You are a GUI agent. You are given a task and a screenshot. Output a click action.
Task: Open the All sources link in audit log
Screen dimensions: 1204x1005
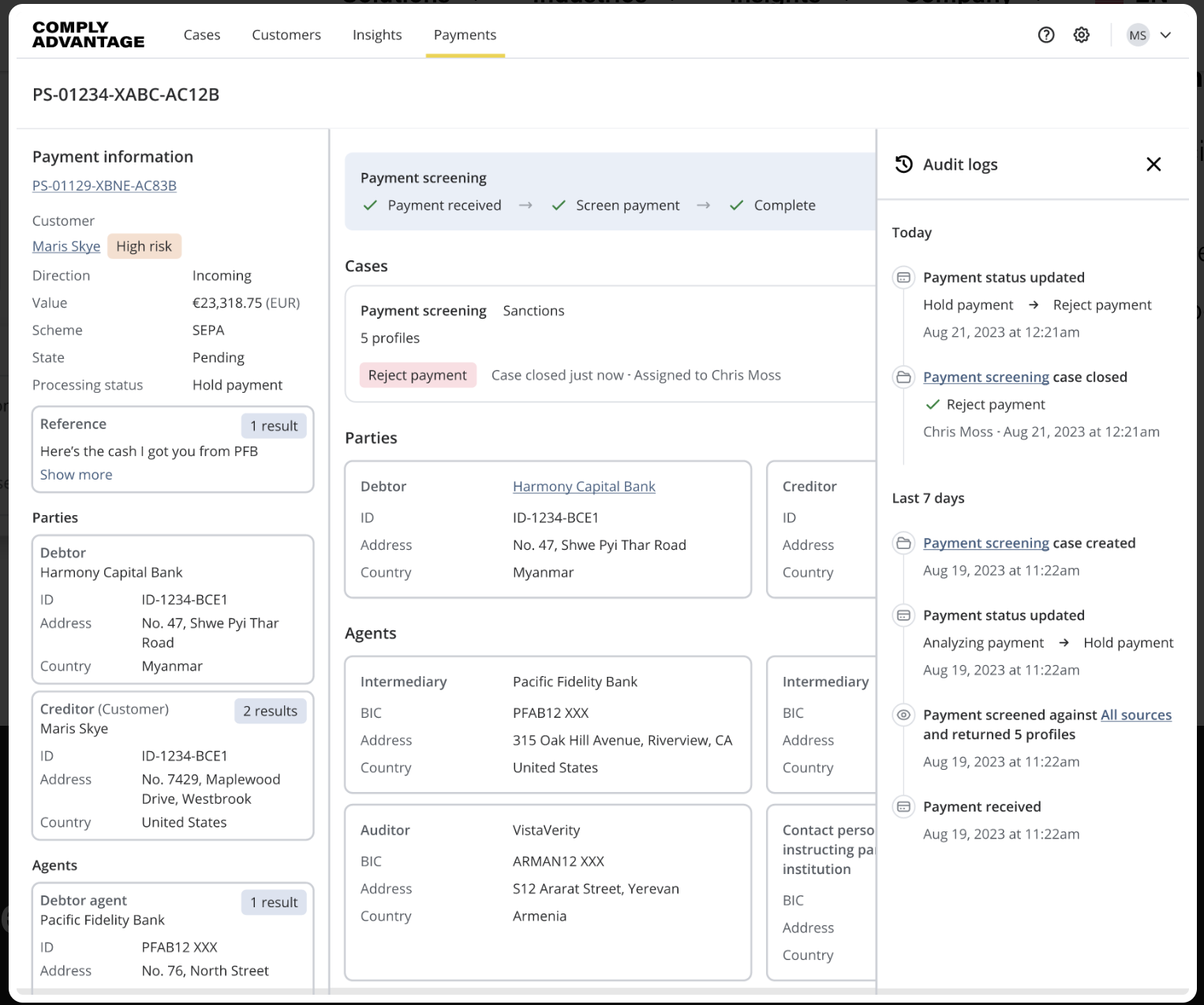tap(1136, 715)
